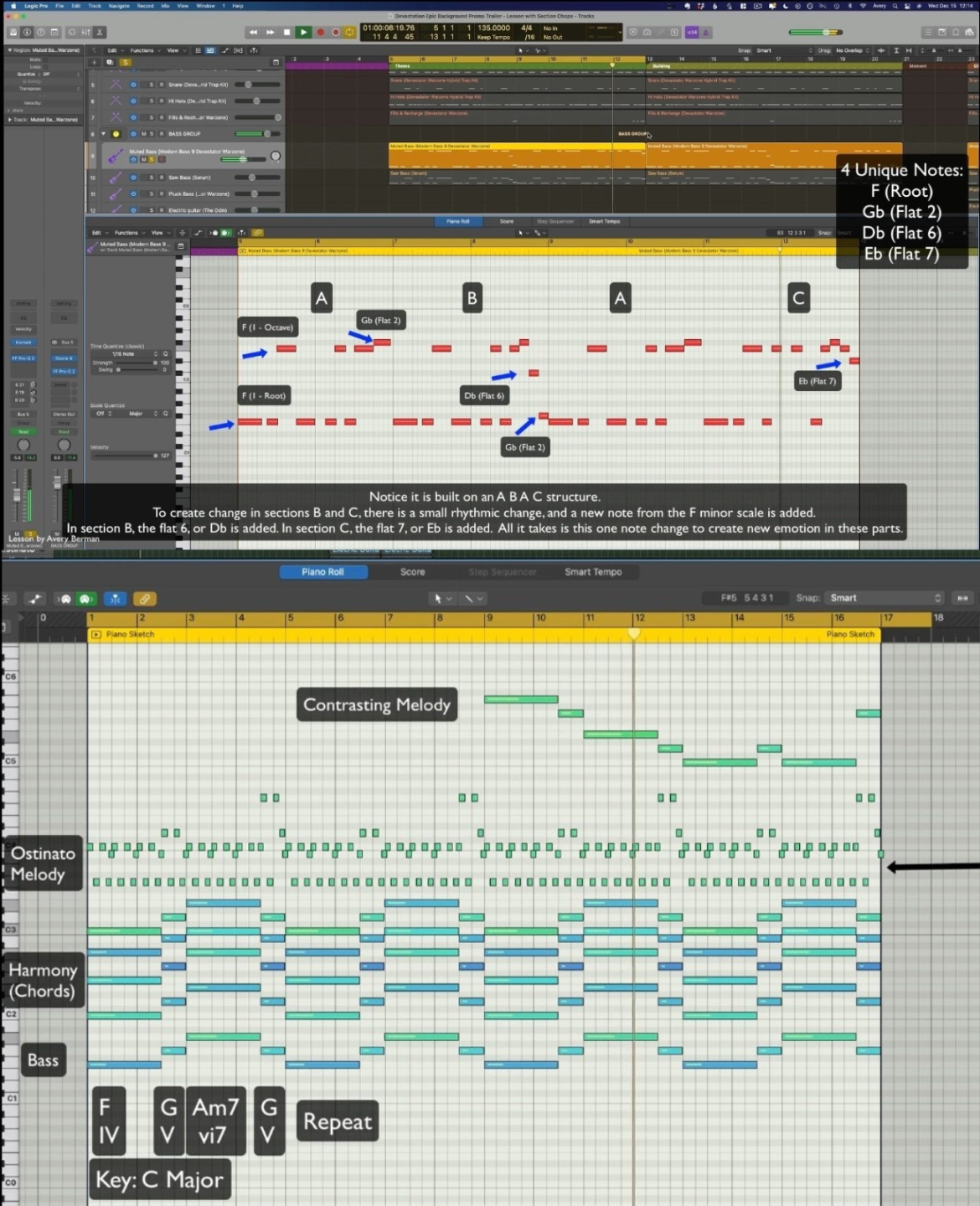Expand the Track inspector disclosure triangle
Screen dimensions: 980x1206
click(10, 120)
